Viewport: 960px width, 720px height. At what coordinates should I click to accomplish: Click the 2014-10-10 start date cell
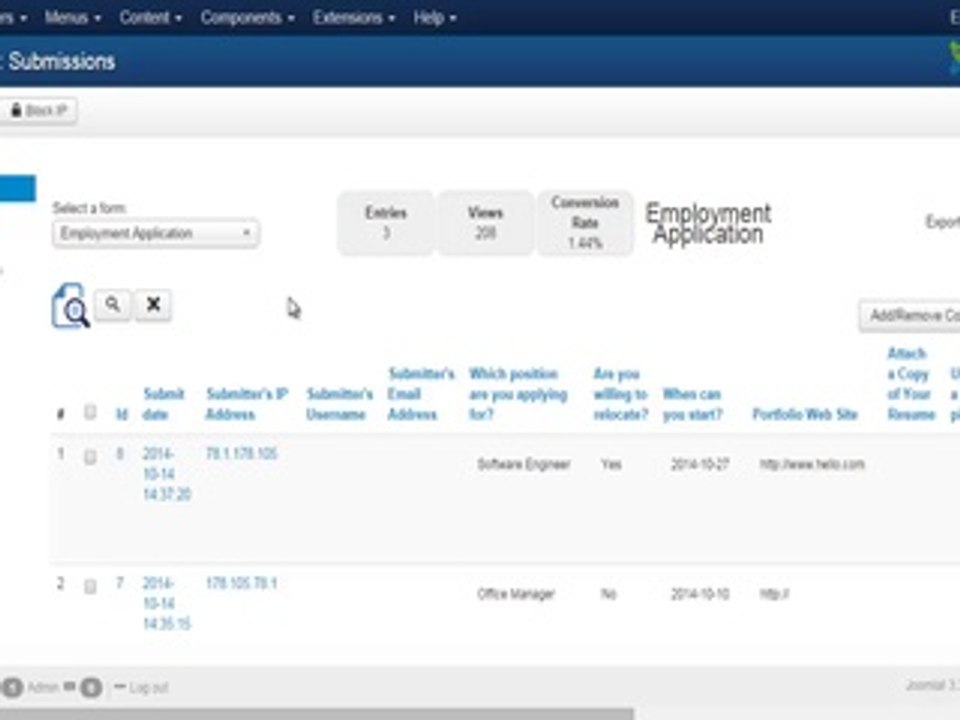coord(700,594)
